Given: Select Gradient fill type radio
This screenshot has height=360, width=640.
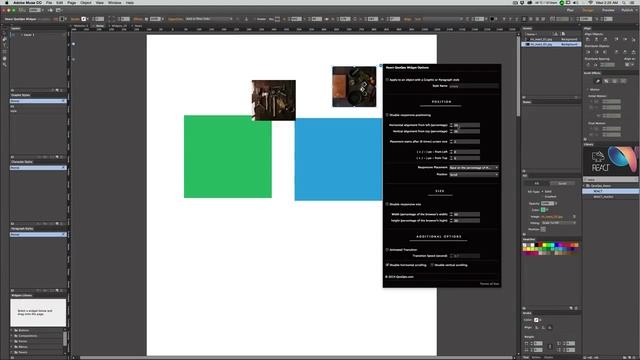Looking at the screenshot, I should [x=542, y=196].
